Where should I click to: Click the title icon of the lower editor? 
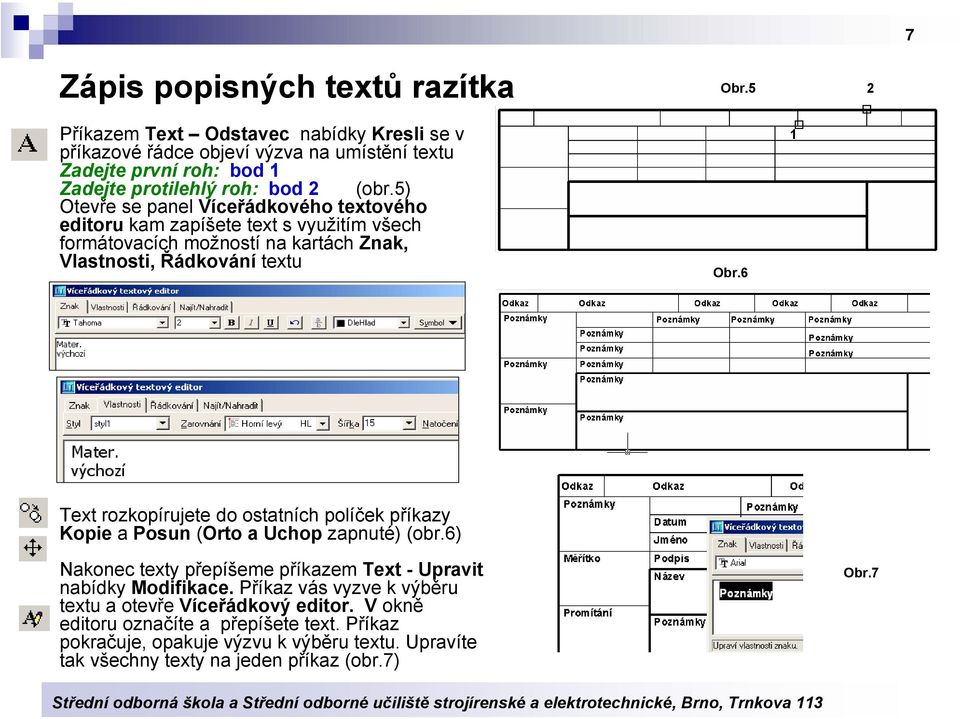click(68, 387)
